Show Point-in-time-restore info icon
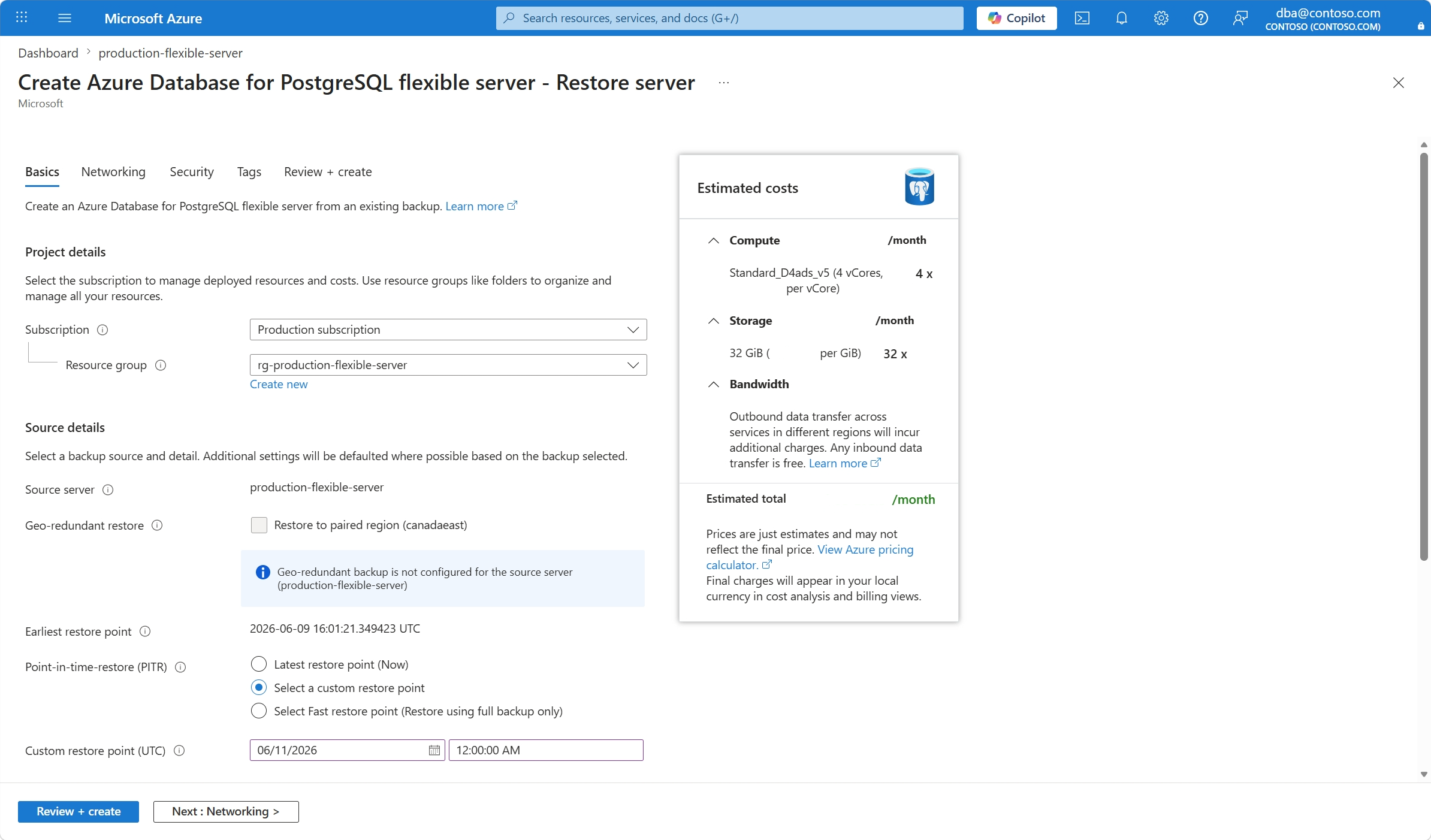1431x840 pixels. pos(180,667)
